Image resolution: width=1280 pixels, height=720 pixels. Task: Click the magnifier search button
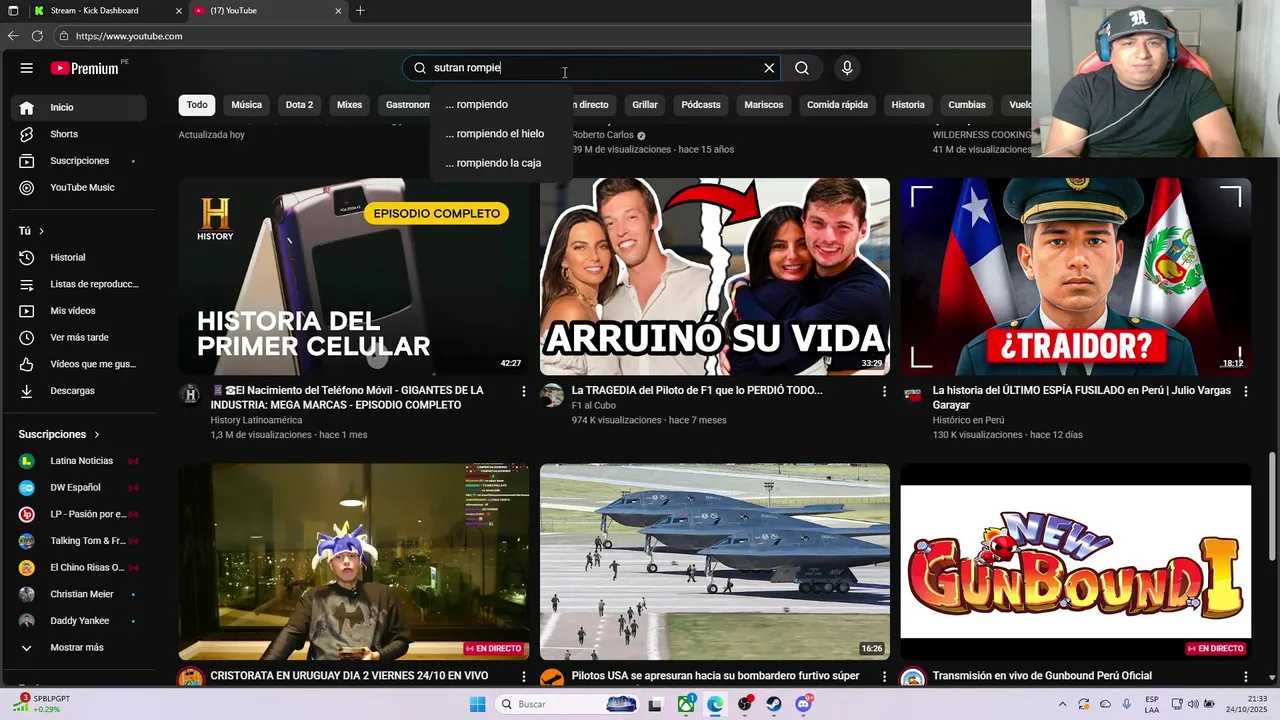point(802,68)
